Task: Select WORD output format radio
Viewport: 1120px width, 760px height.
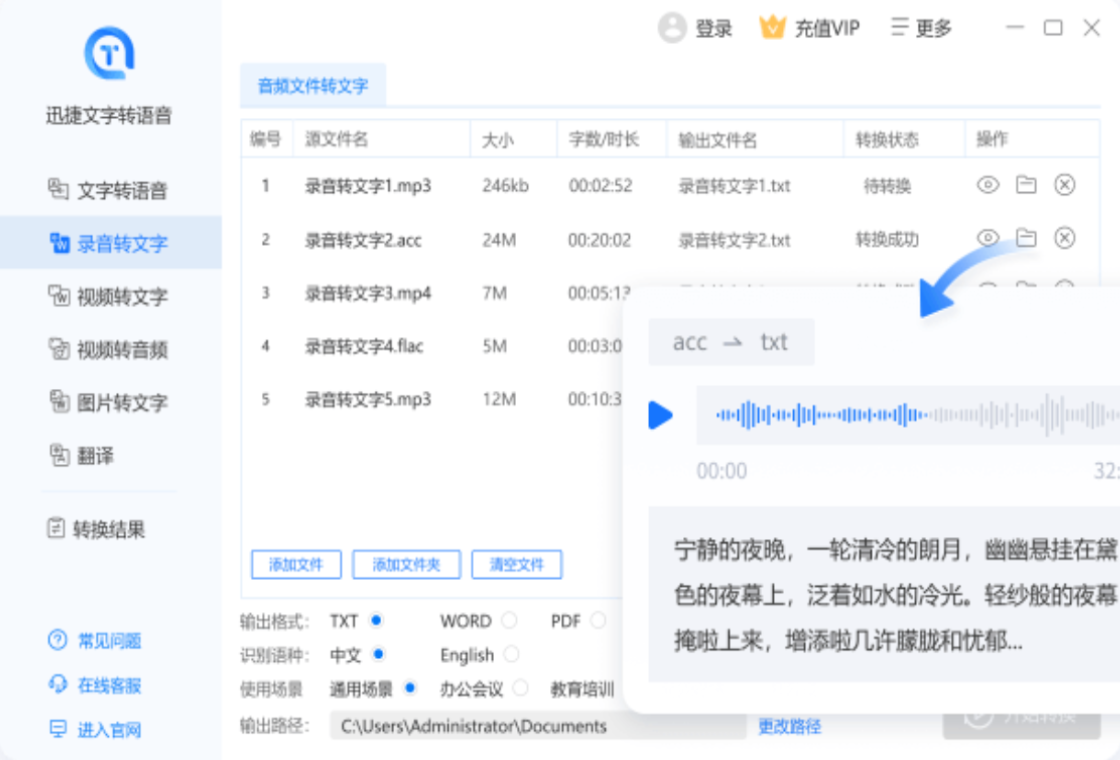Action: click(509, 620)
